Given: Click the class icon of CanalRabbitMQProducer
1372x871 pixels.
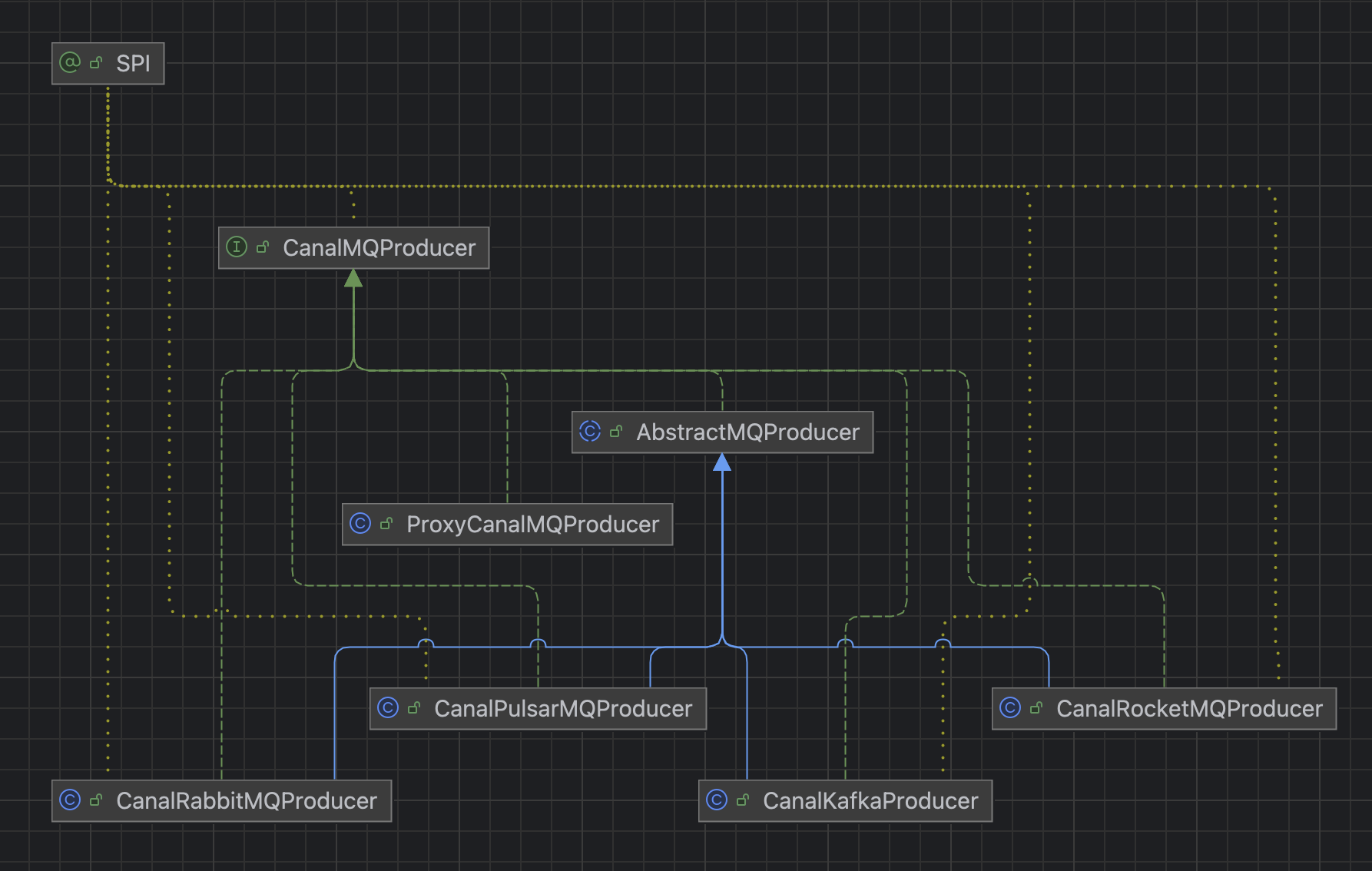Looking at the screenshot, I should point(70,800).
